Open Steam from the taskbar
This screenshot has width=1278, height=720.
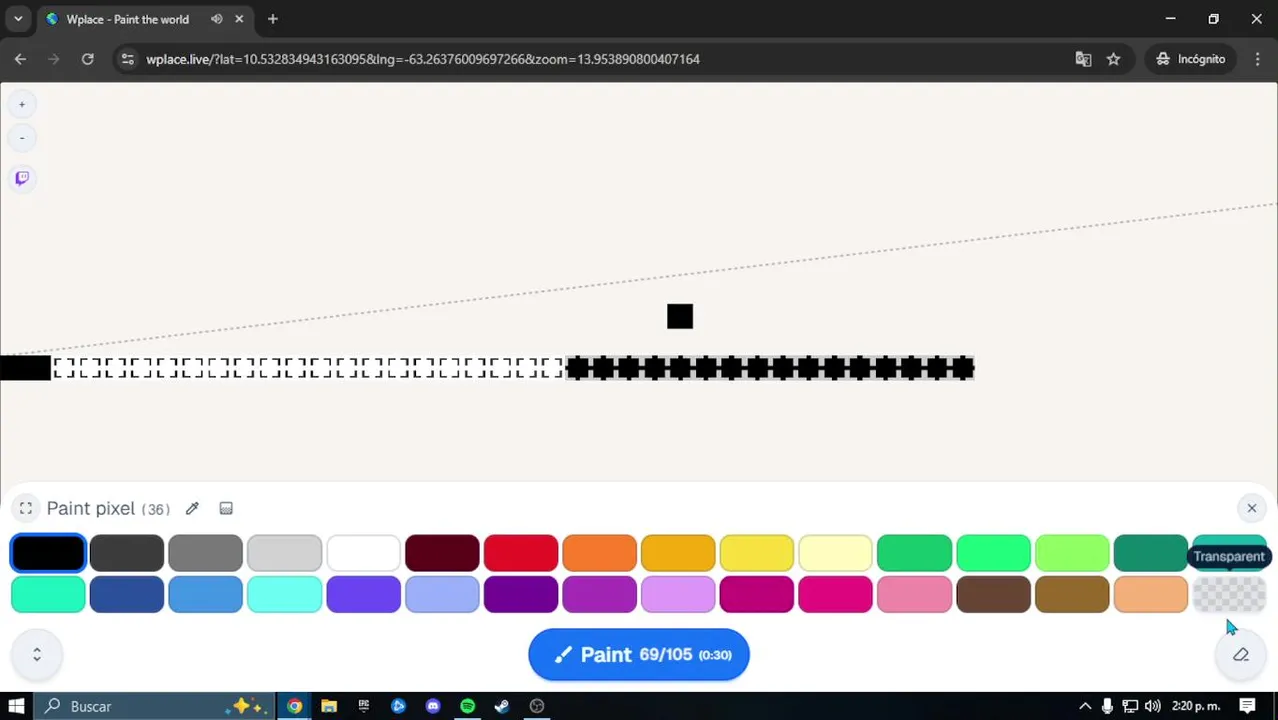click(502, 706)
